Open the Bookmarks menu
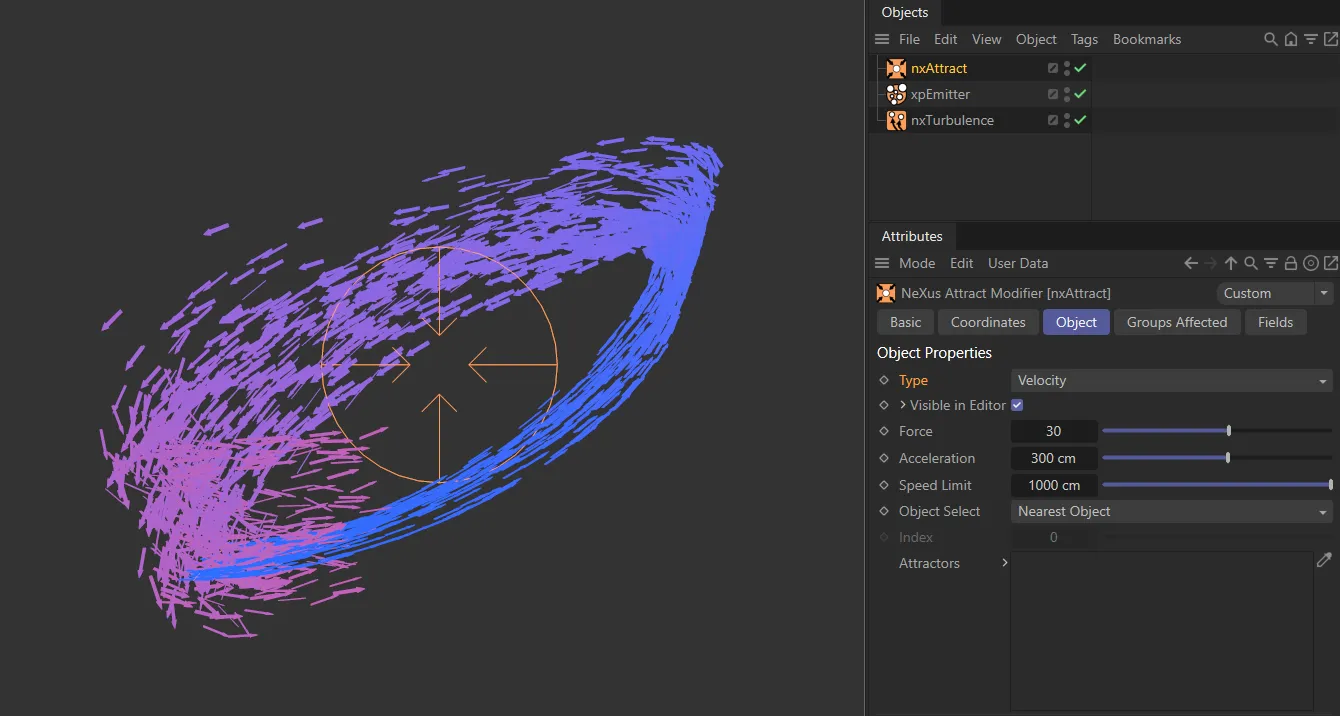This screenshot has width=1340, height=716. coord(1146,39)
